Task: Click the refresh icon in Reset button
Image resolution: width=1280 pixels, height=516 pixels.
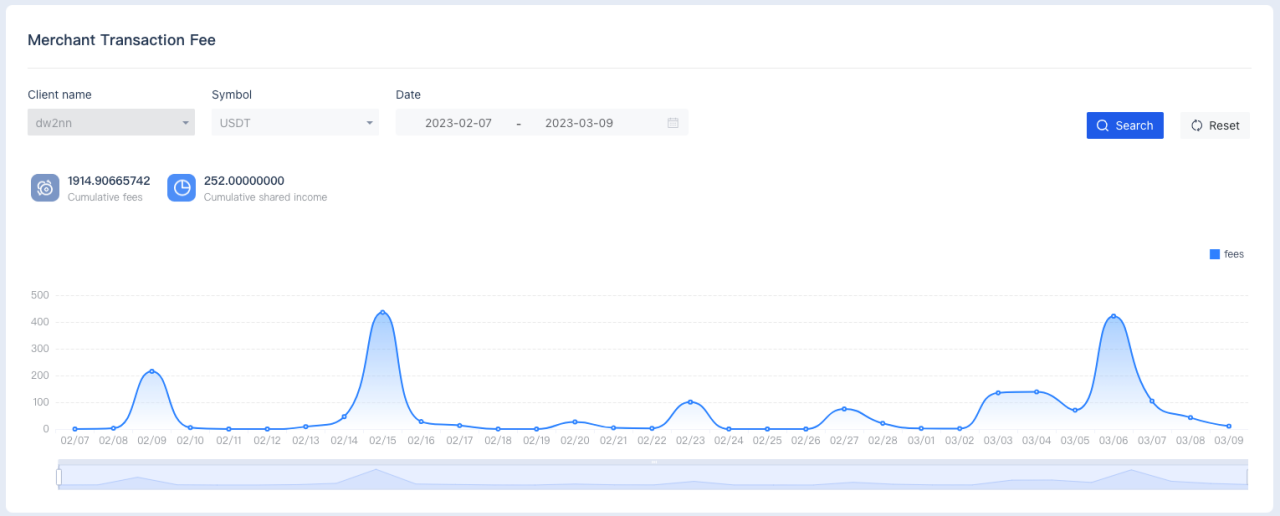Action: click(x=1197, y=126)
